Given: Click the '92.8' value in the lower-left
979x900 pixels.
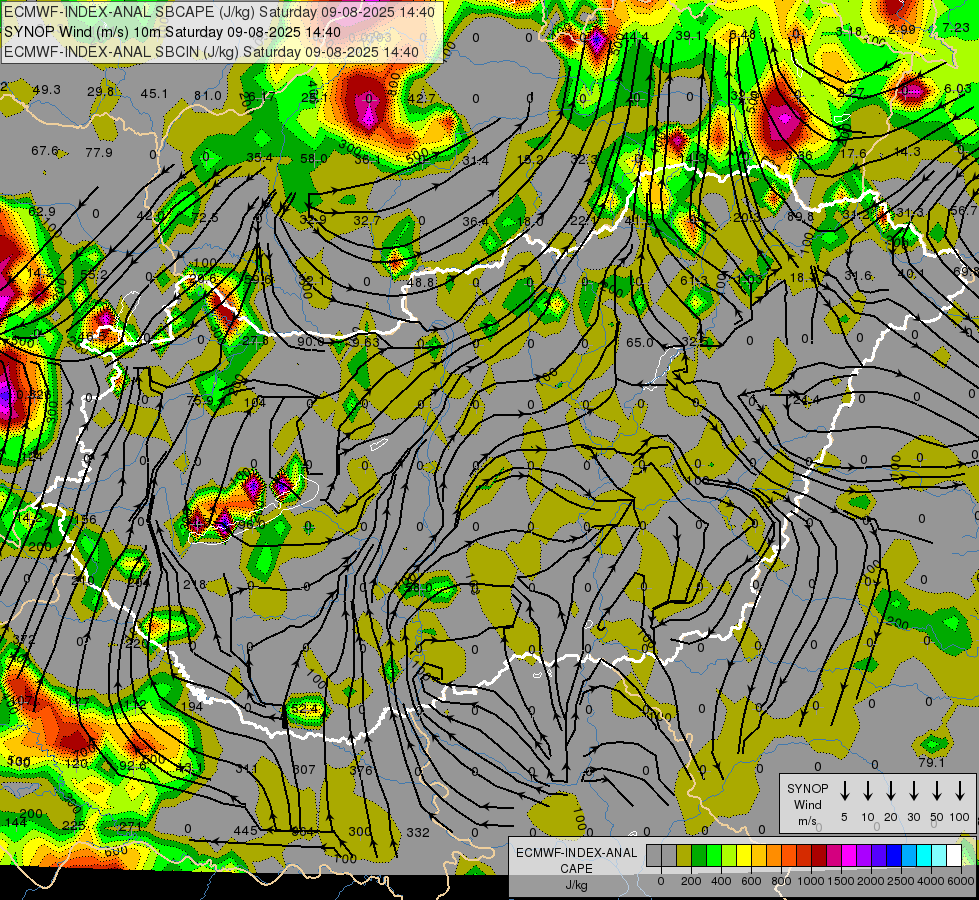Looking at the screenshot, I should [x=132, y=765].
